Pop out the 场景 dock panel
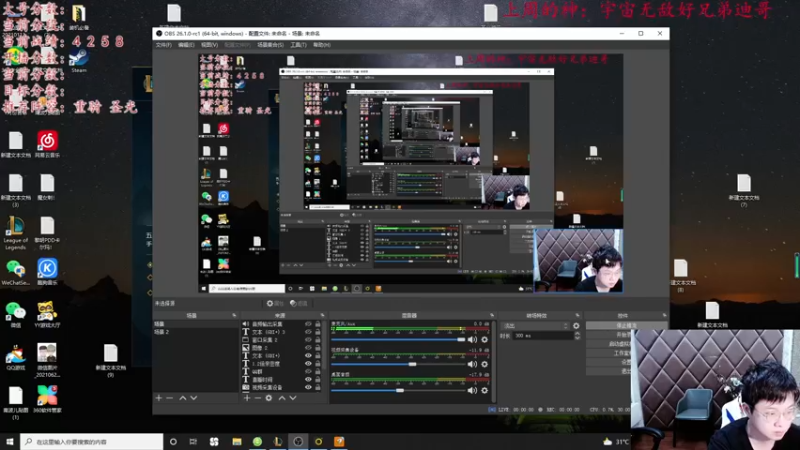Screen dimensions: 800x450 coord(234,315)
